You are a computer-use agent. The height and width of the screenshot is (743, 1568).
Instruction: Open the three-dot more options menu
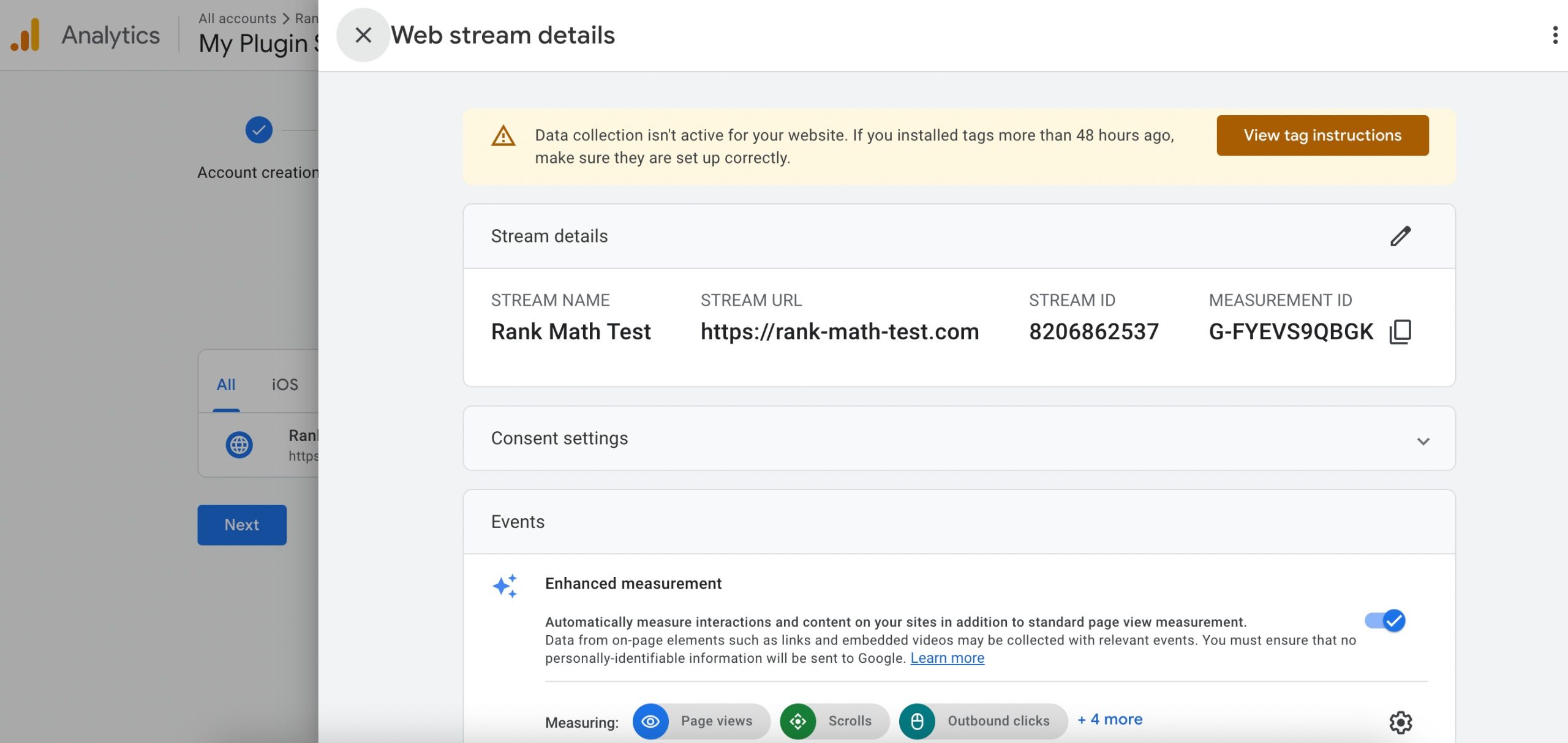[x=1555, y=35]
